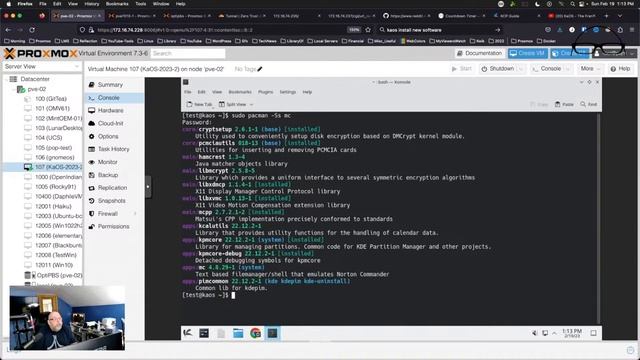Click the Chrome icon in KaOS taskbar
Viewport: 640px width, 360px height.
tap(256, 333)
